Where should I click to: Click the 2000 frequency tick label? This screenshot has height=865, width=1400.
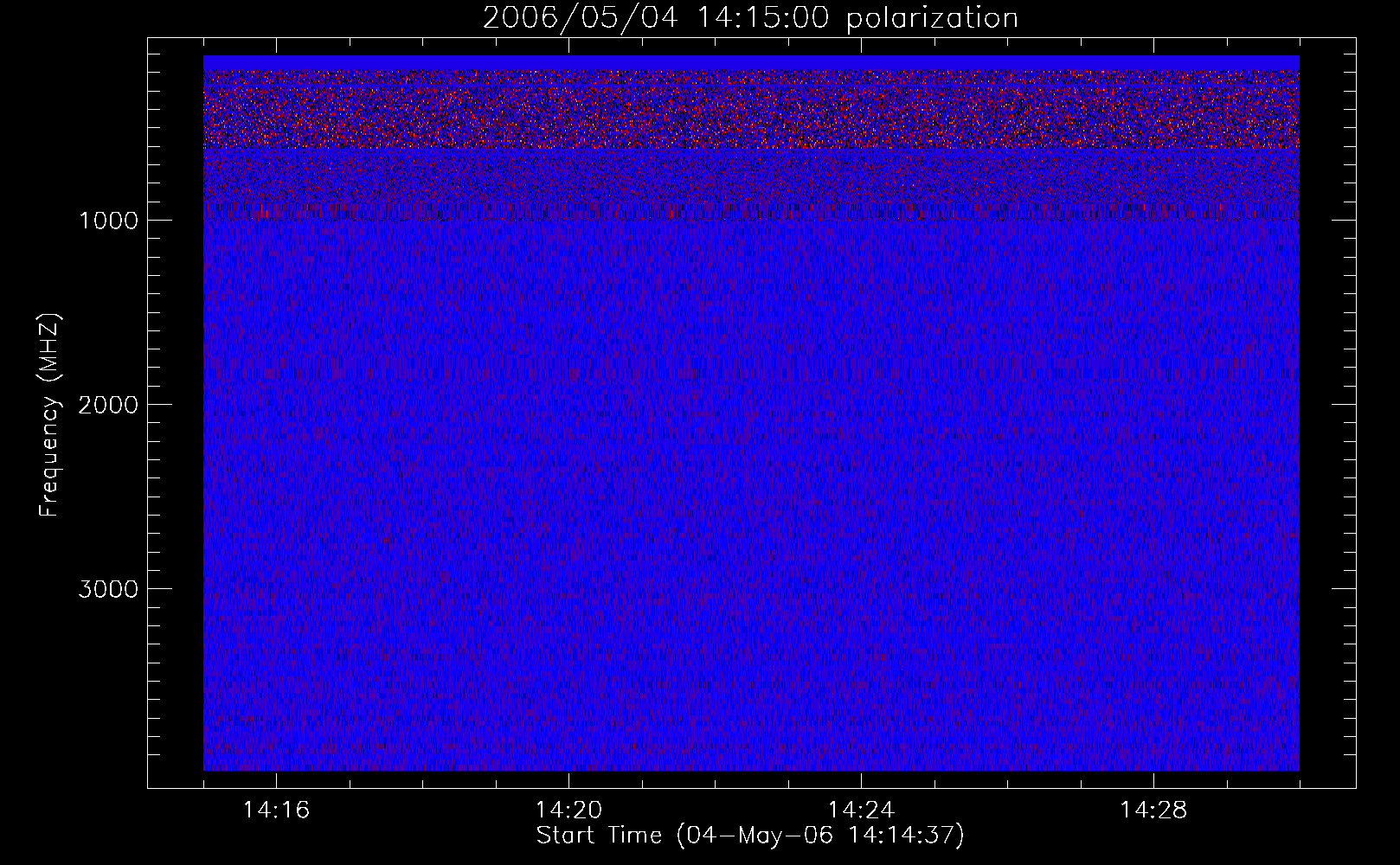[108, 405]
